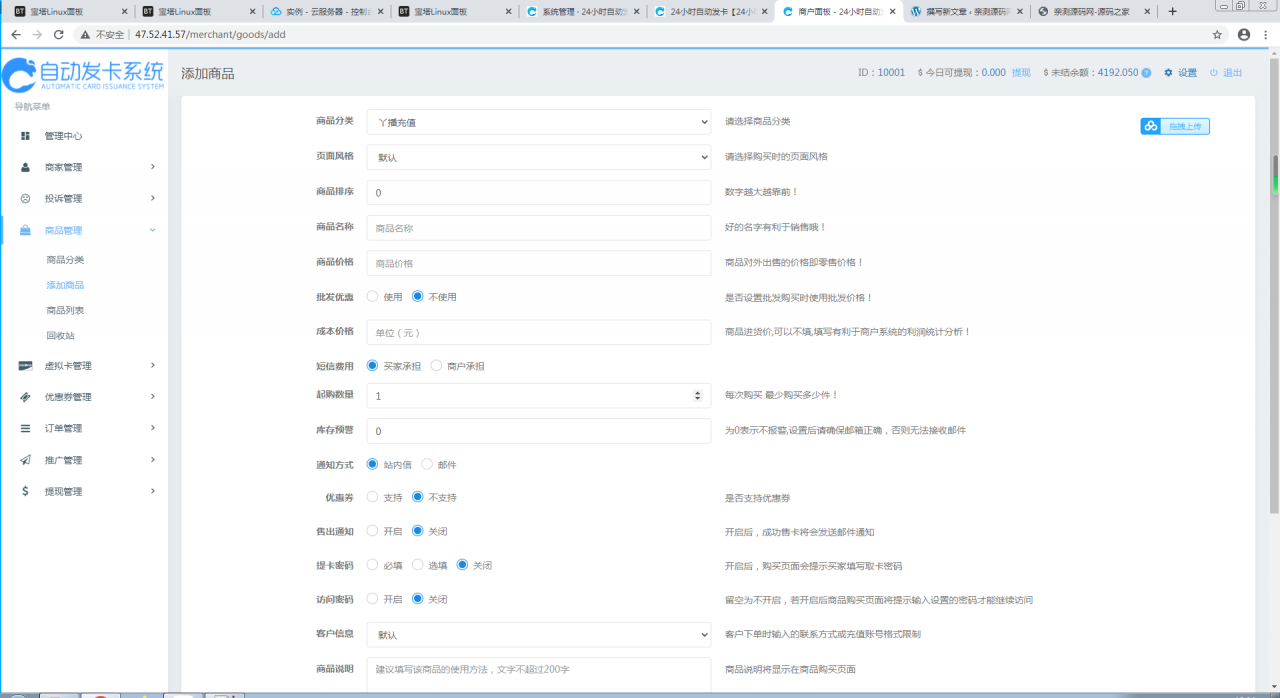Click the 提现 link in header

1021,73
